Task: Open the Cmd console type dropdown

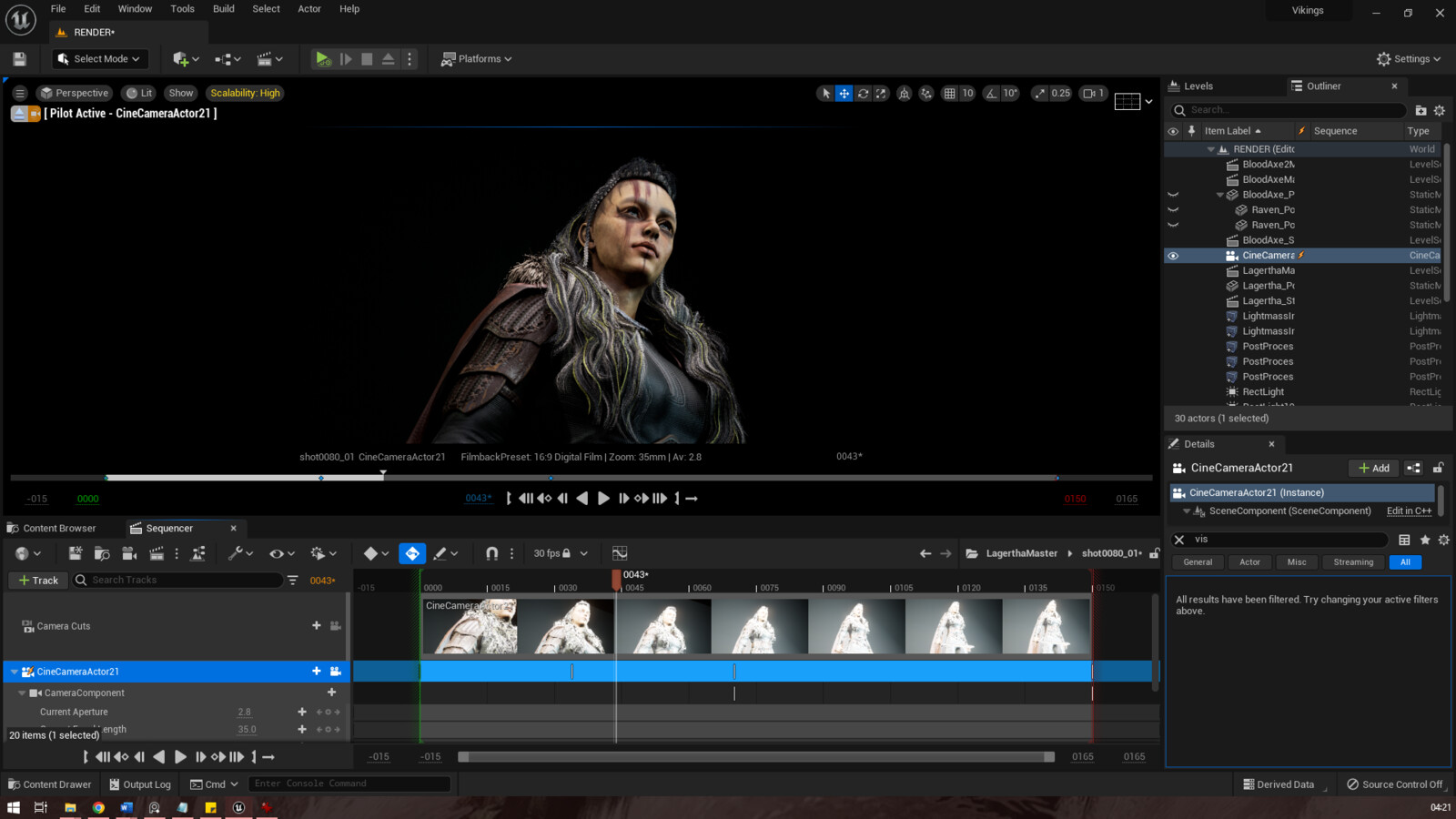Action: [x=215, y=784]
